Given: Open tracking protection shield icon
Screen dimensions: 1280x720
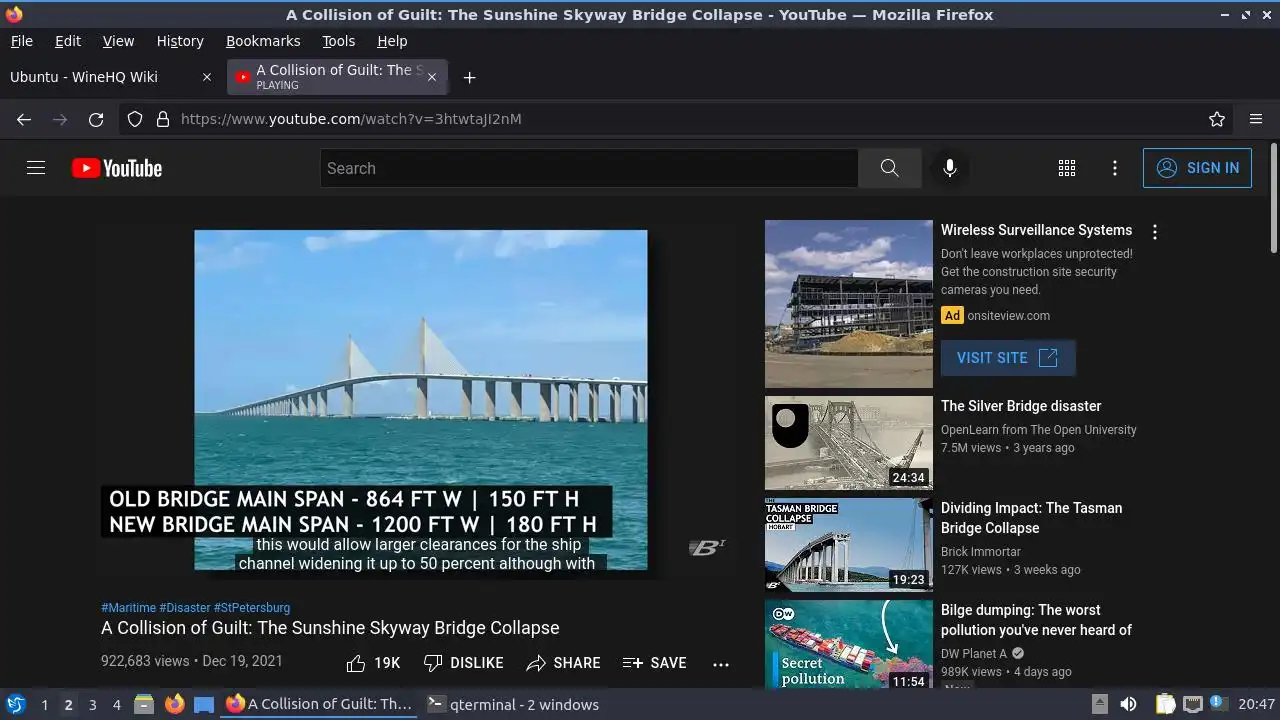Looking at the screenshot, I should (x=135, y=119).
